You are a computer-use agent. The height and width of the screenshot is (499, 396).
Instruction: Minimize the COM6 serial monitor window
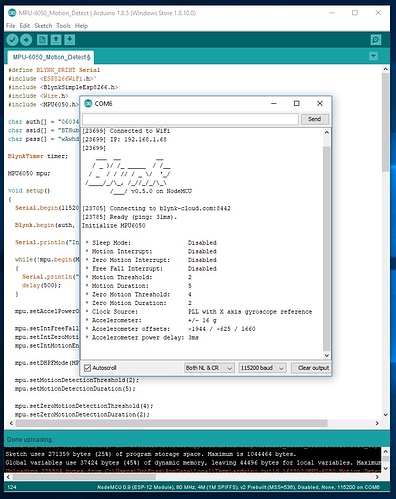tap(274, 104)
